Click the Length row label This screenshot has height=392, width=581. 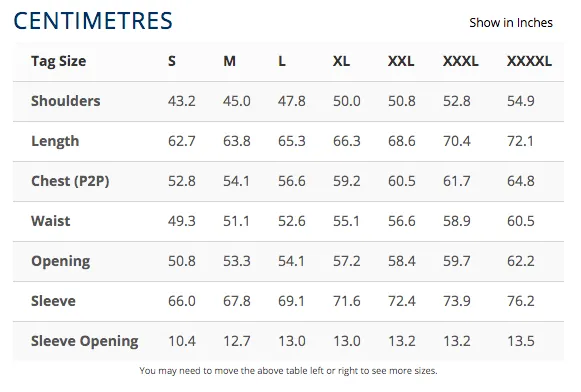55,142
